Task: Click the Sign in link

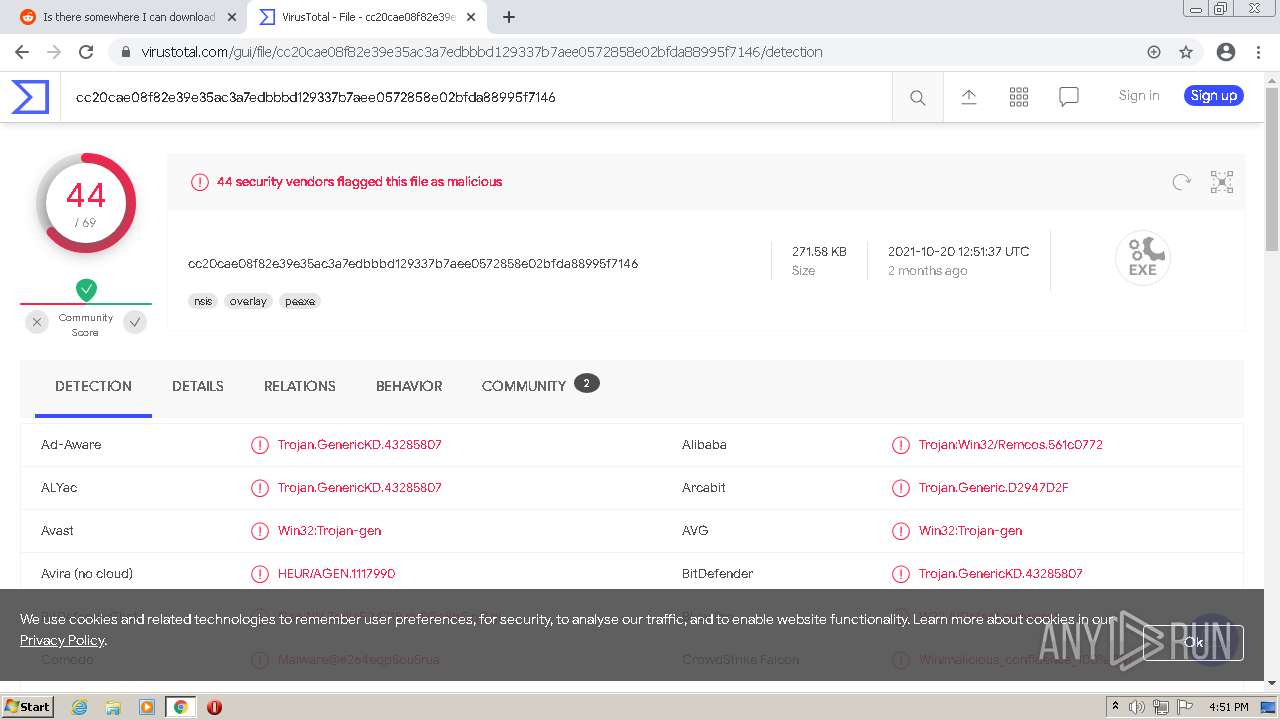Action: click(x=1139, y=96)
